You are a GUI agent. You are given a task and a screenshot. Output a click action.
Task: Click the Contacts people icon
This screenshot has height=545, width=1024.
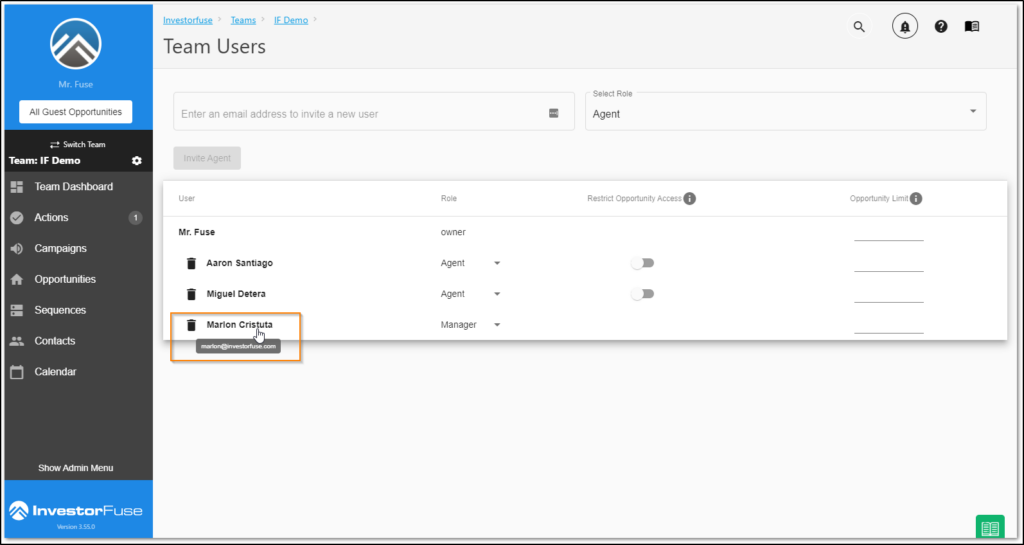click(x=17, y=341)
